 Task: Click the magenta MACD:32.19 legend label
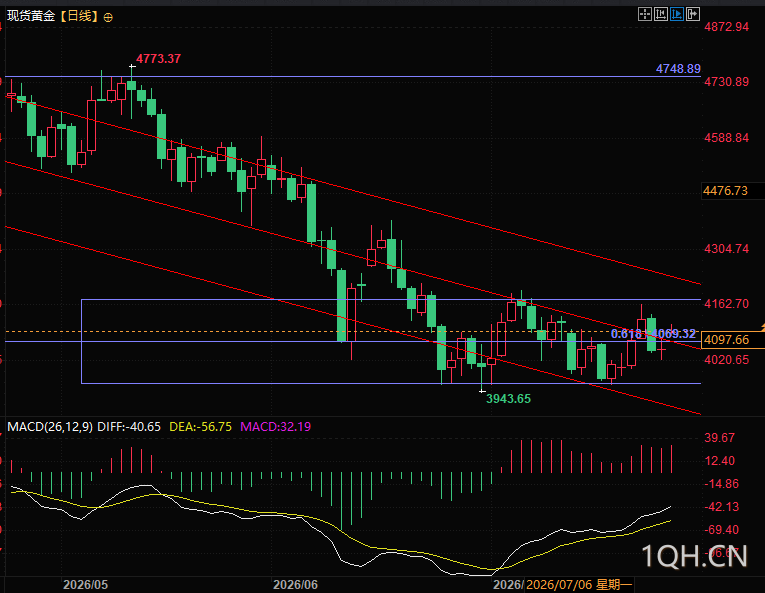[276, 427]
